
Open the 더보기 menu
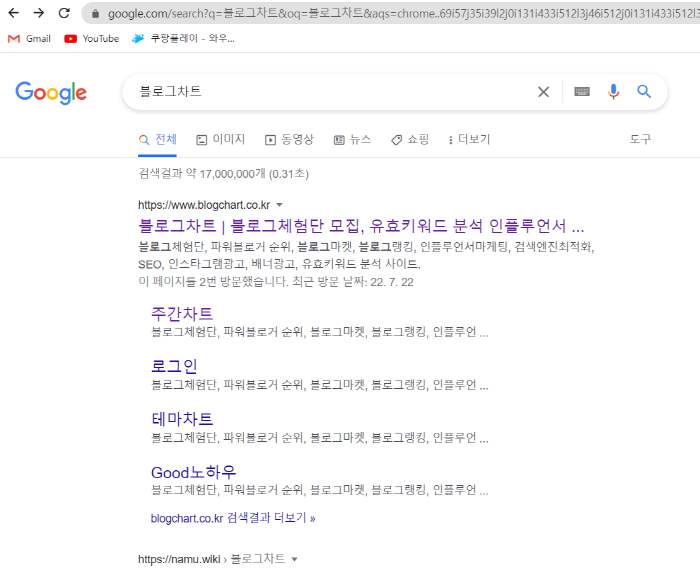tap(470, 139)
